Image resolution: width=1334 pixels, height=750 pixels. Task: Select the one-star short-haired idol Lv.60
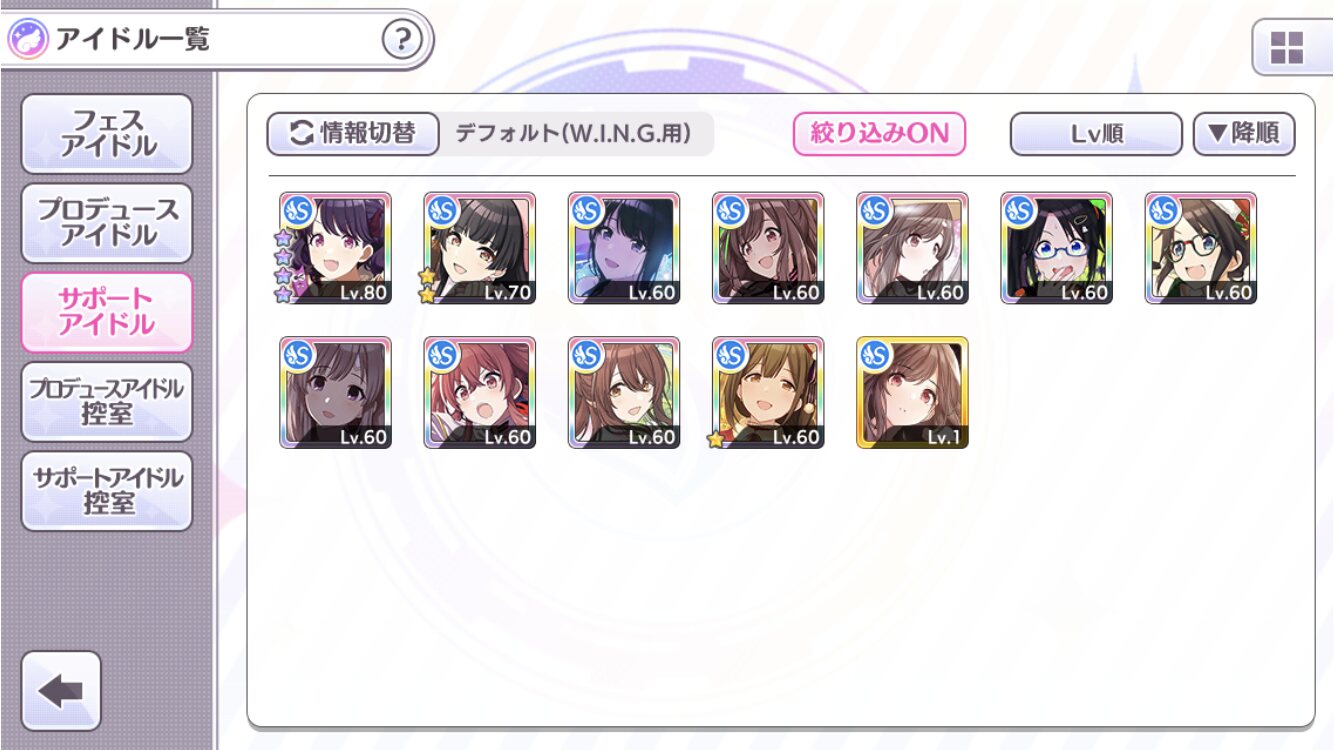point(768,392)
